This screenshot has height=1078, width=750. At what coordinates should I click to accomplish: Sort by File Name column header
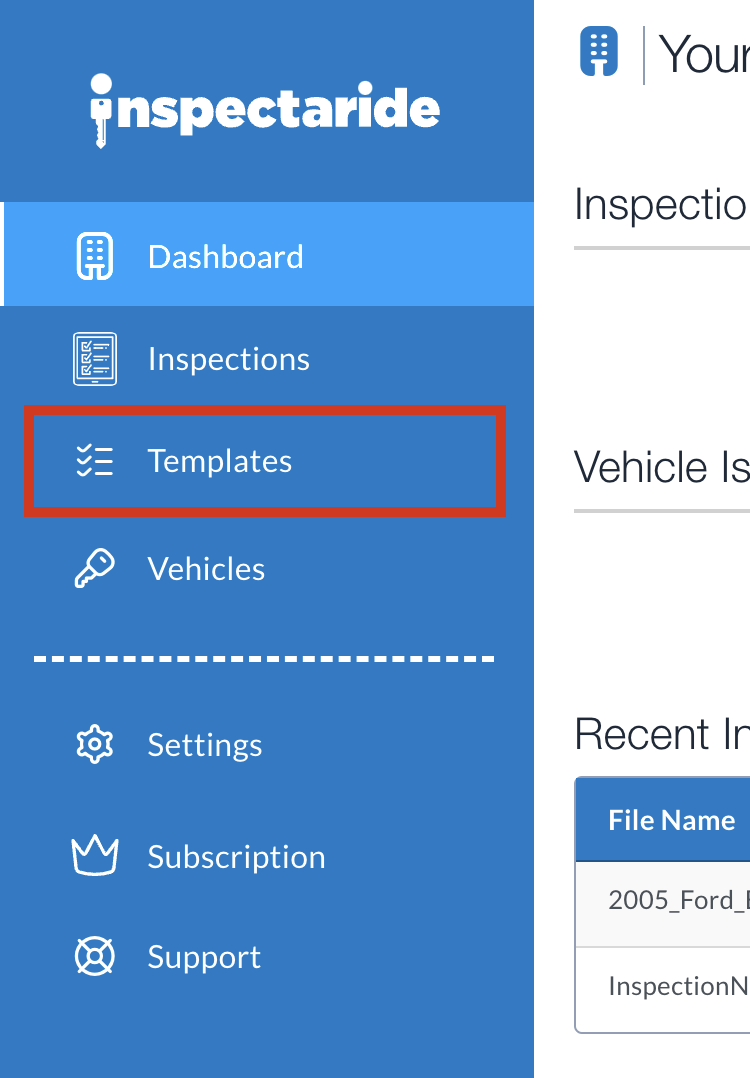coord(671,820)
